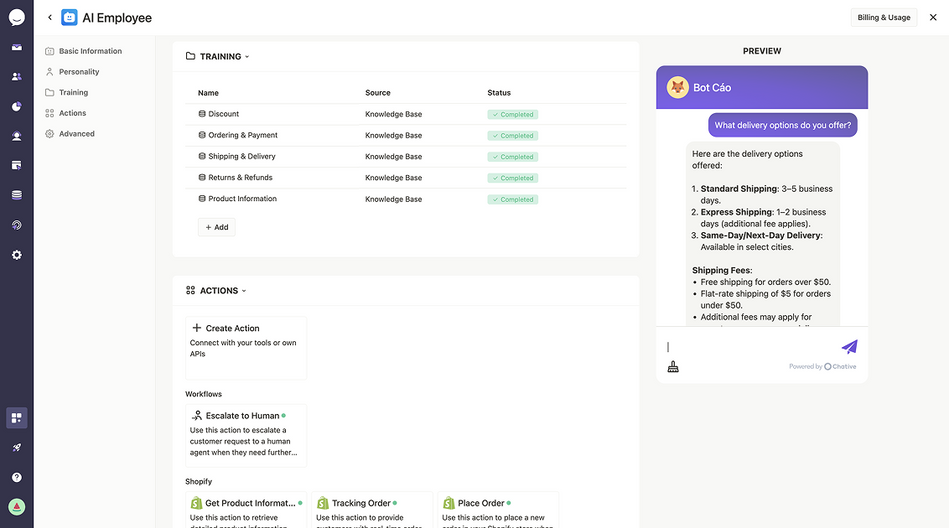Click the database stack icon in sidebar

pyautogui.click(x=16, y=195)
